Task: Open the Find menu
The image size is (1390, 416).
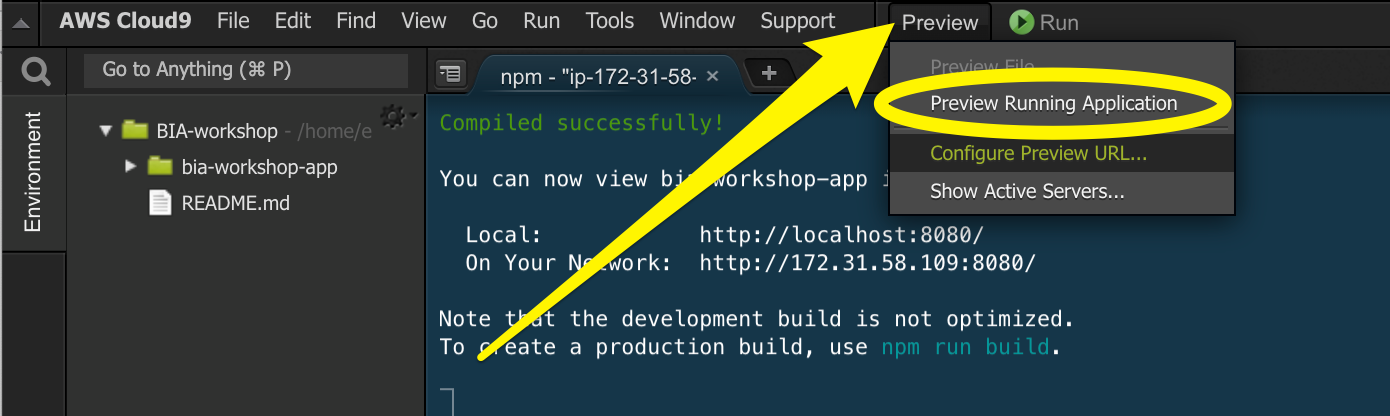Action: point(356,21)
